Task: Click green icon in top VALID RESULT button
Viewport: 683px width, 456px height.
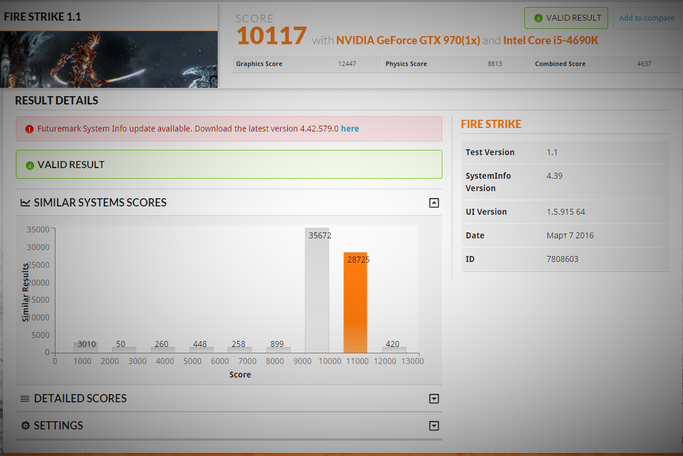Action: tap(538, 18)
